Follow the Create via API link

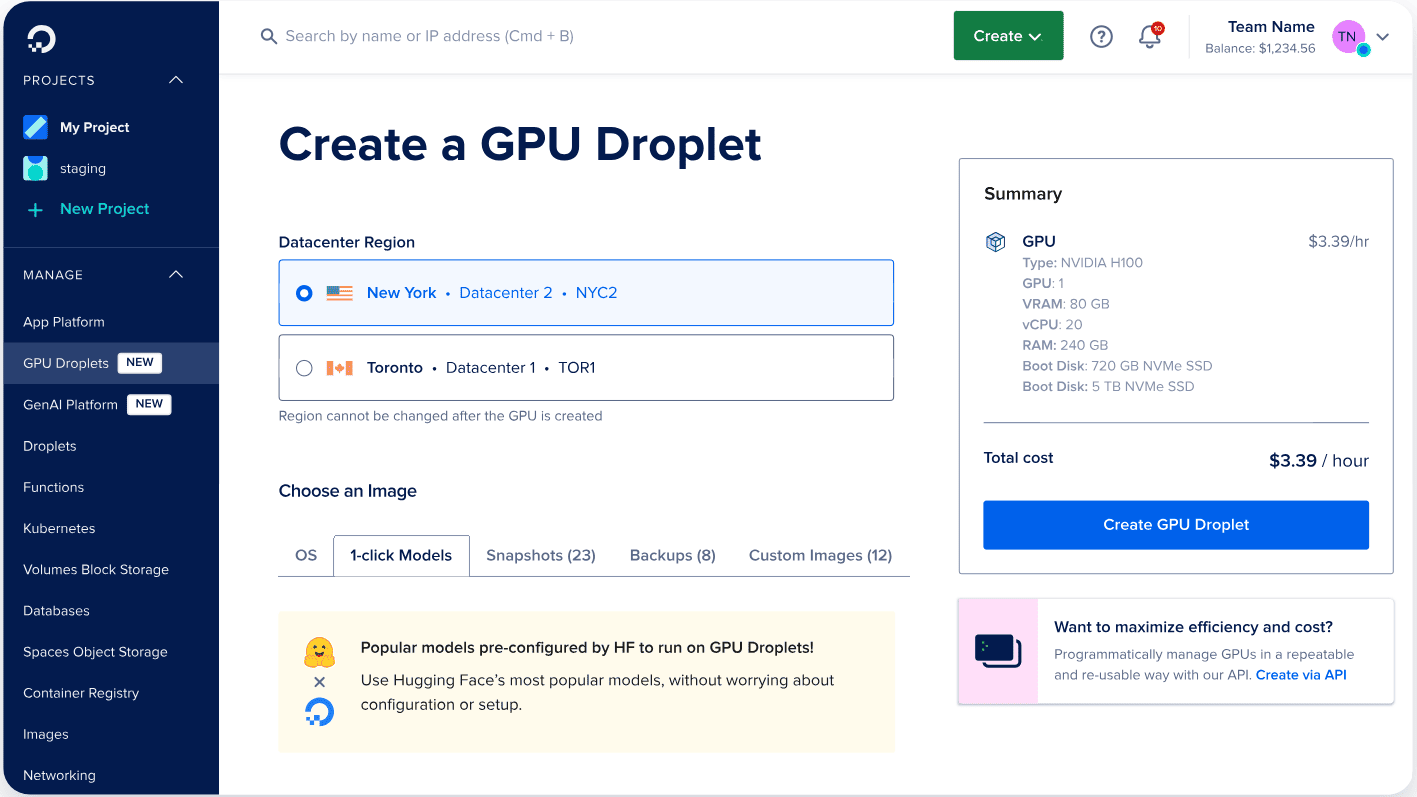pos(1301,675)
